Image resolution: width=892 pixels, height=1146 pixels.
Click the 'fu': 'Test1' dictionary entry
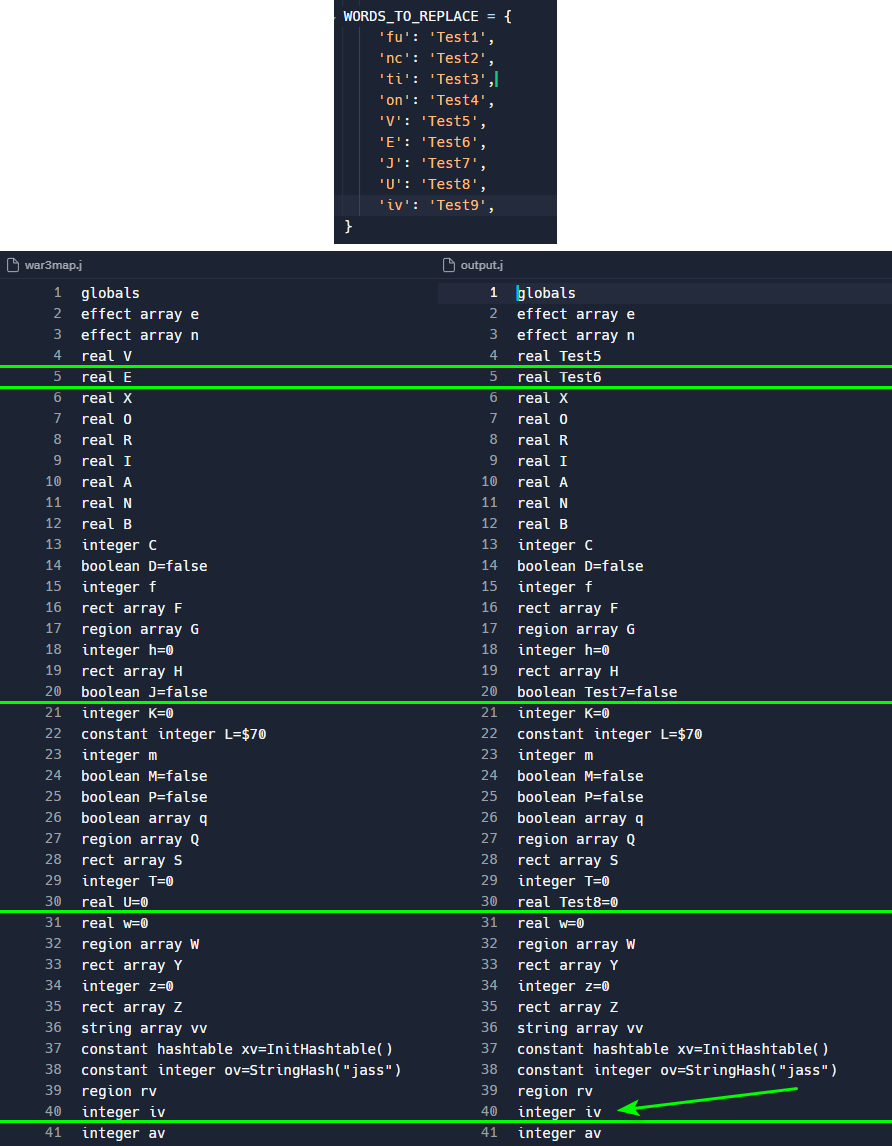436,37
